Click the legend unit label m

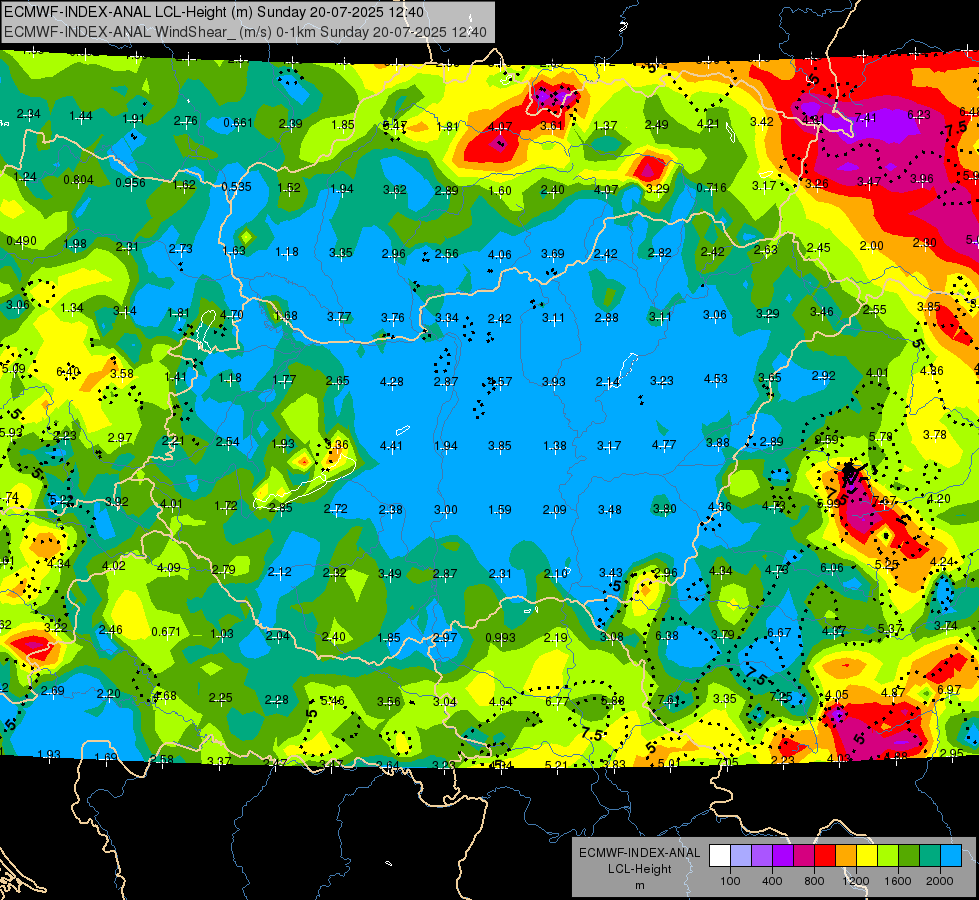(639, 886)
